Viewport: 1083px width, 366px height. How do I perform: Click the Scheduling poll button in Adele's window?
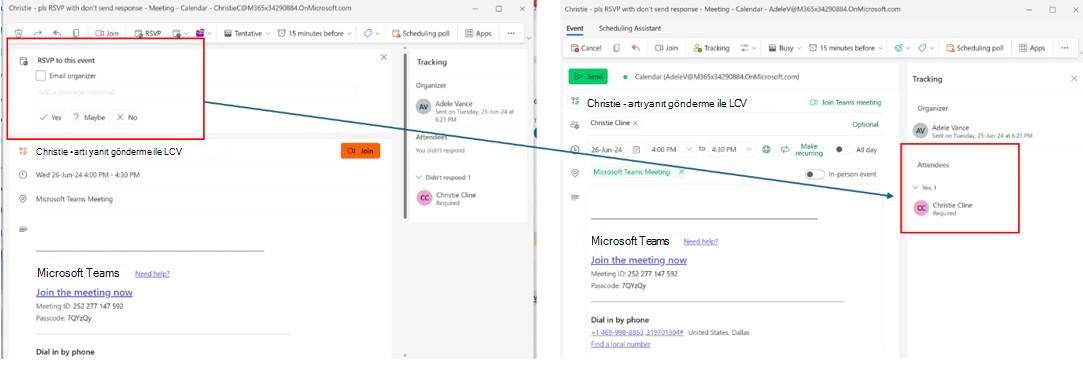975,48
